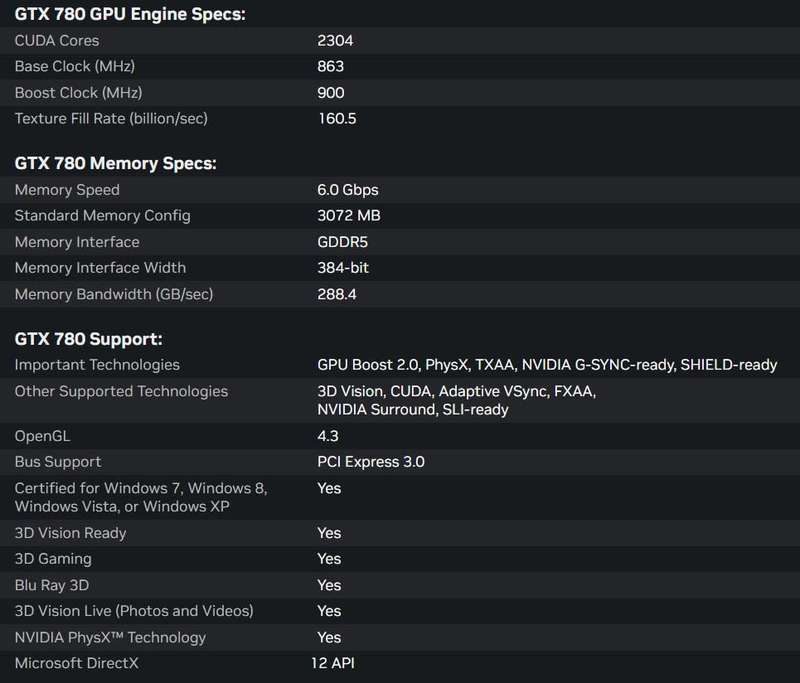This screenshot has width=800, height=683.
Task: Click the Base Clock (MHz) label
Action: pyautogui.click(x=75, y=66)
